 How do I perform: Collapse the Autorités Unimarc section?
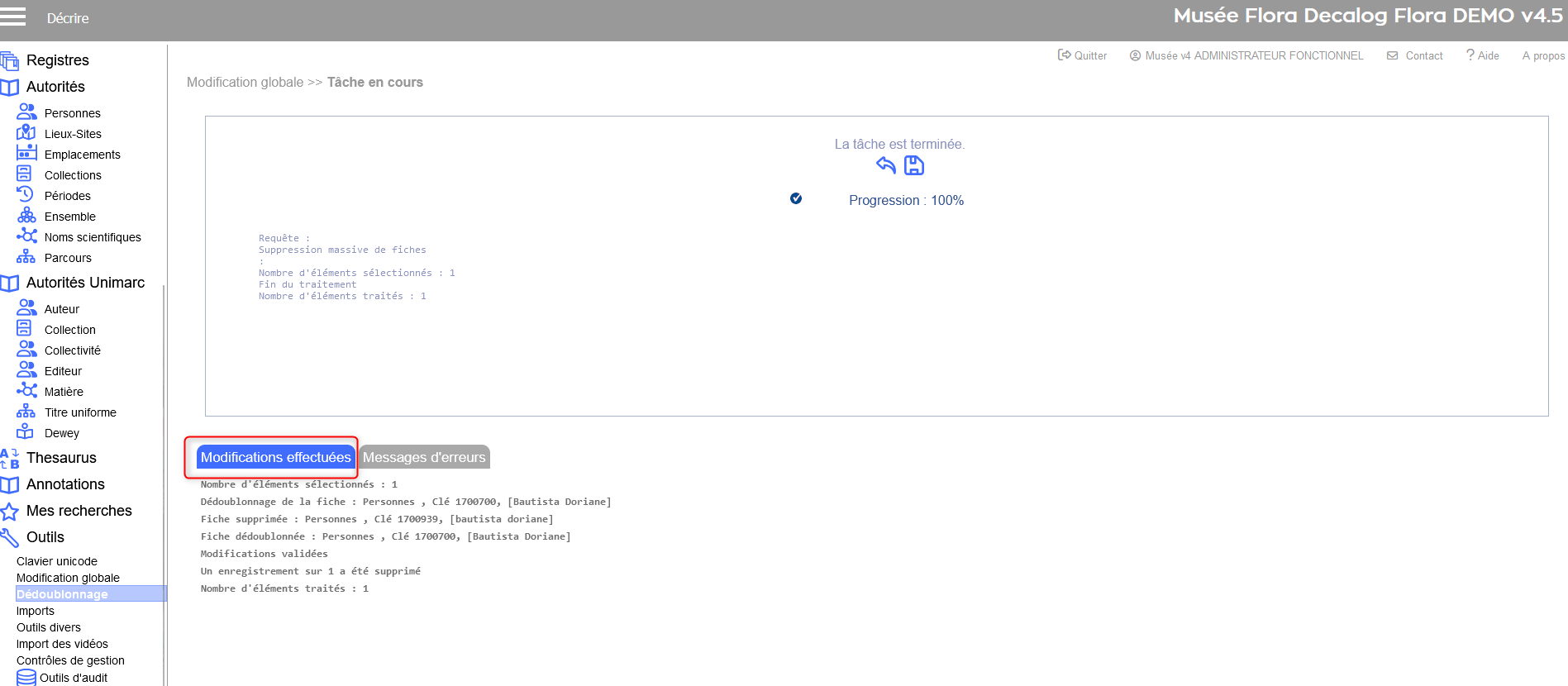[85, 283]
